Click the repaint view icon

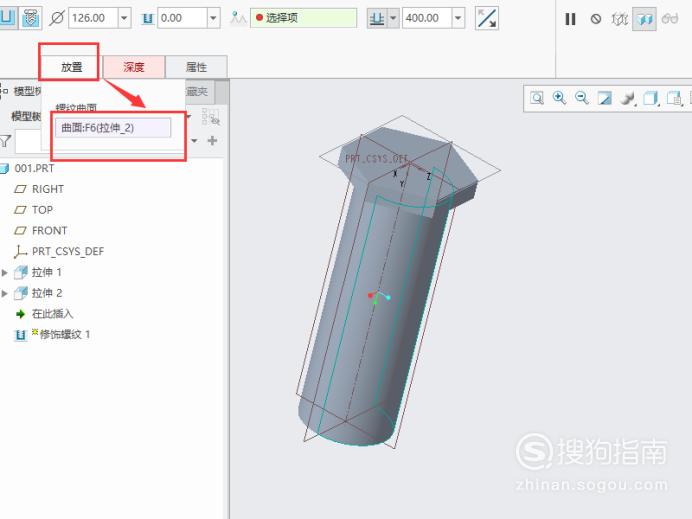click(x=604, y=98)
